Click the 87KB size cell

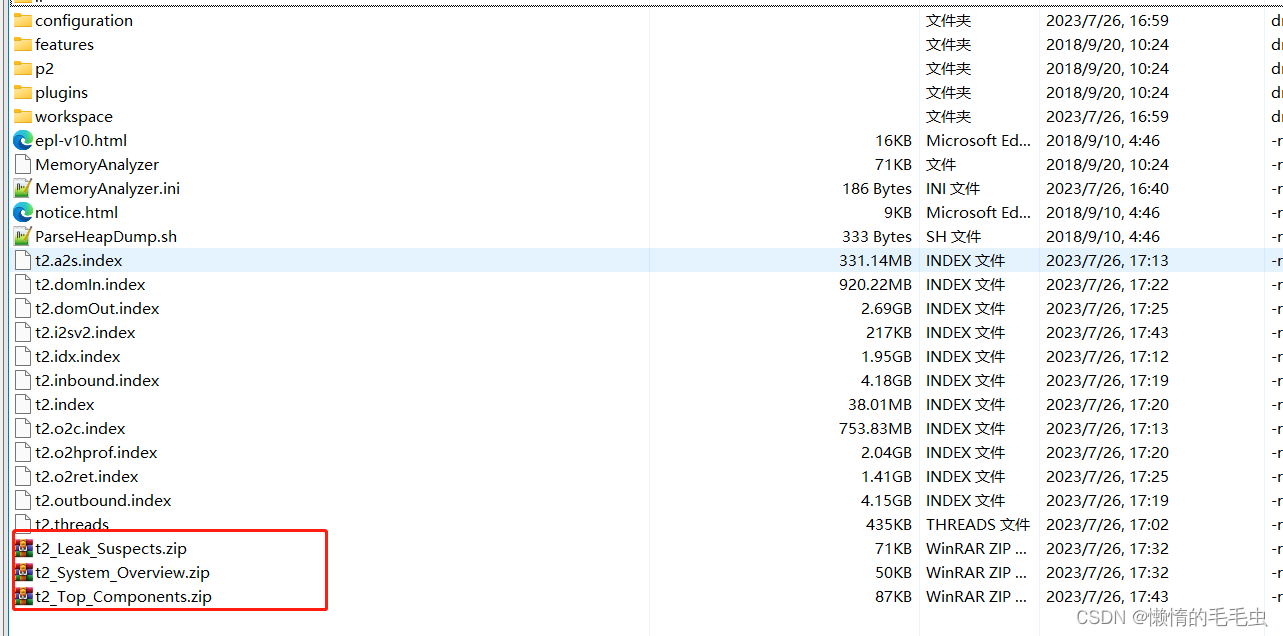(x=893, y=596)
